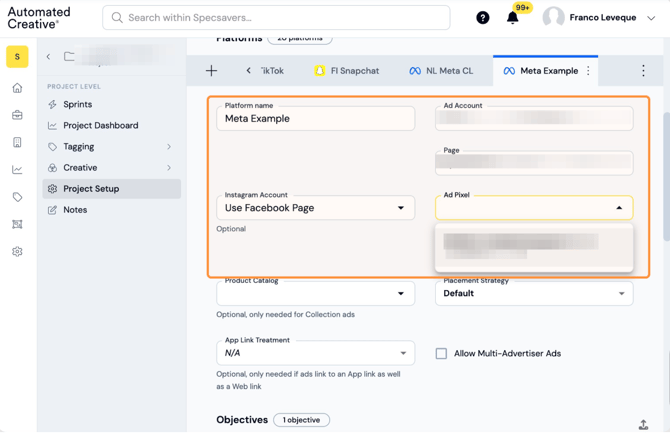Click the yellow S workspace badge
The height and width of the screenshot is (440, 670).
[17, 56]
